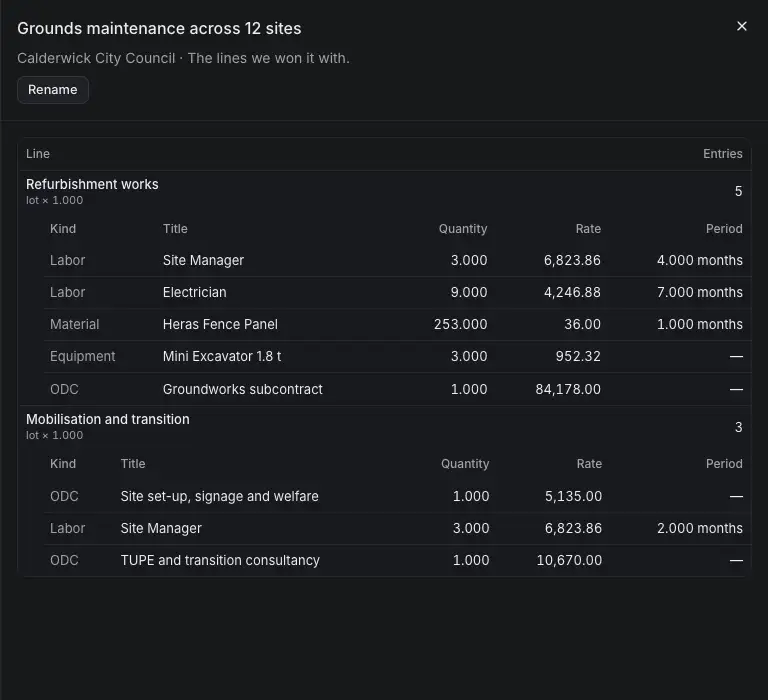The width and height of the screenshot is (768, 700).
Task: Click the 253.000 quantity value
Action: [460, 324]
